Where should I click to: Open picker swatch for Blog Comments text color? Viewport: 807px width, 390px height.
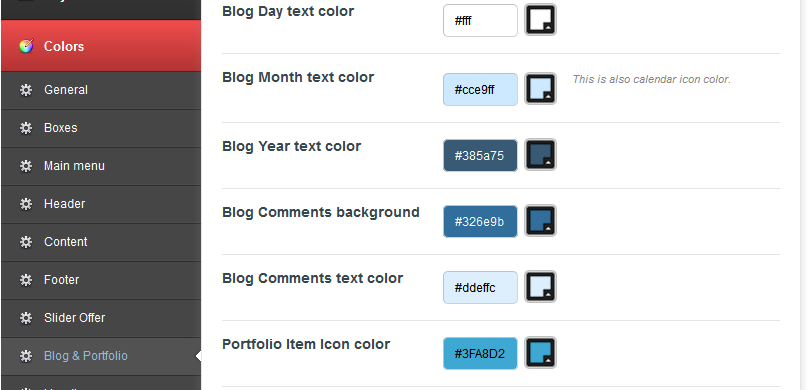[x=540, y=287]
